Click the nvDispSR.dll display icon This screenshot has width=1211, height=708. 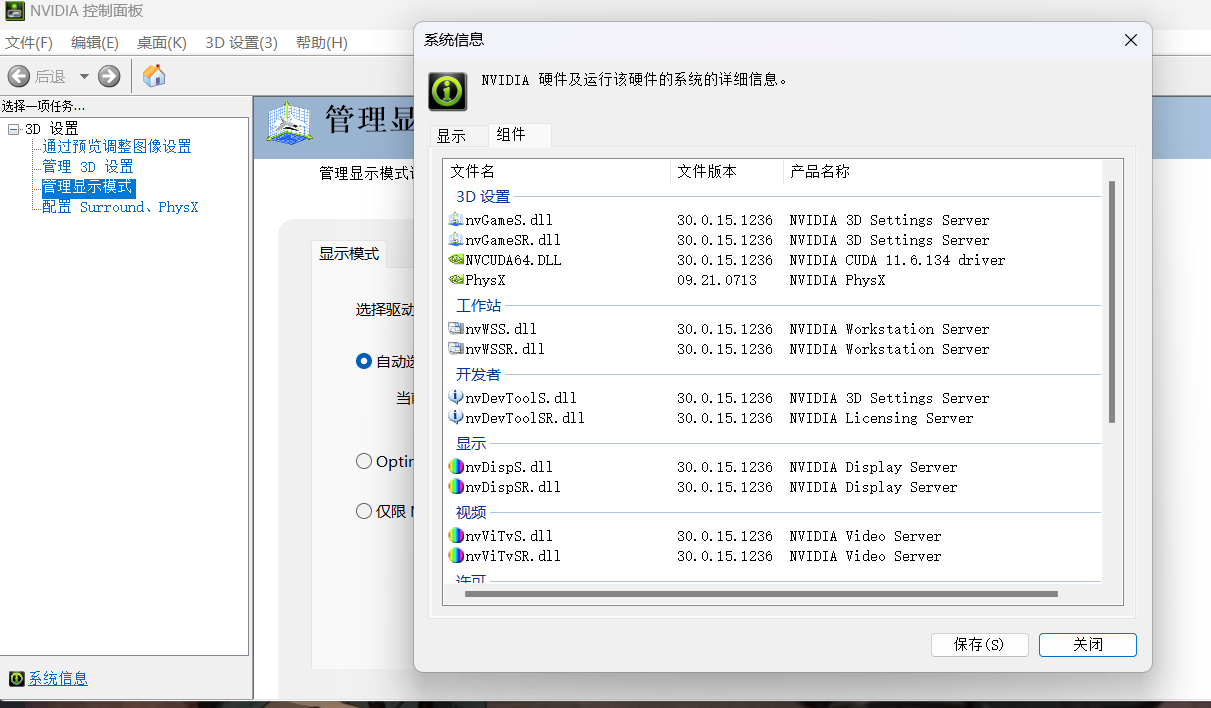[x=456, y=487]
